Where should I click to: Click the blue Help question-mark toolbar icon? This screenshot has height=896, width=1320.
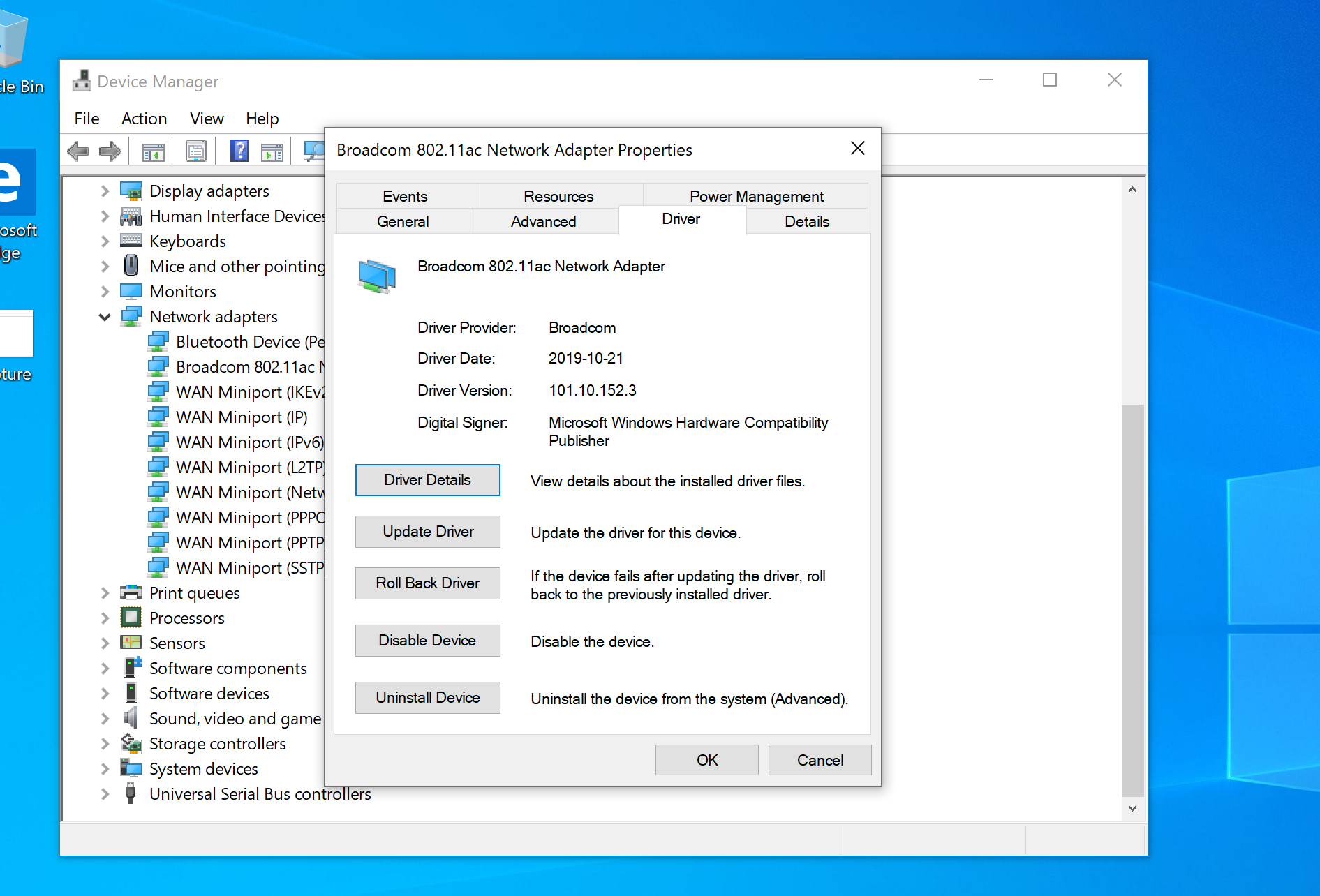tap(239, 151)
